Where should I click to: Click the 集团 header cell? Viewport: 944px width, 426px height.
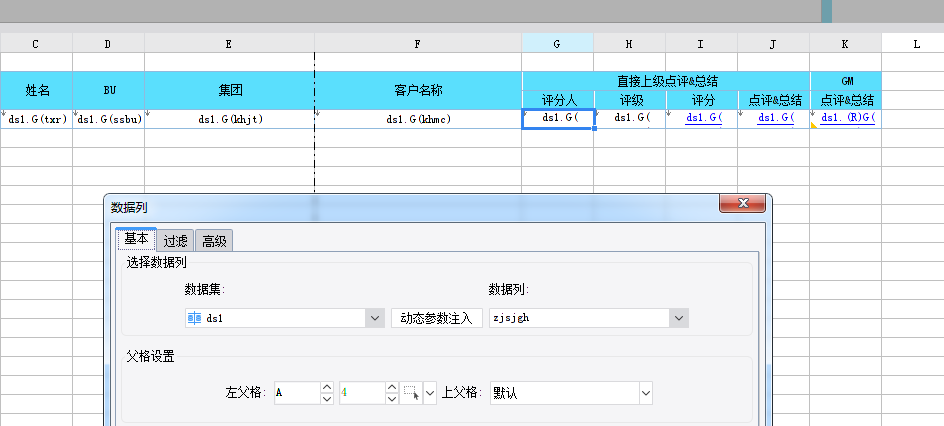(x=229, y=90)
